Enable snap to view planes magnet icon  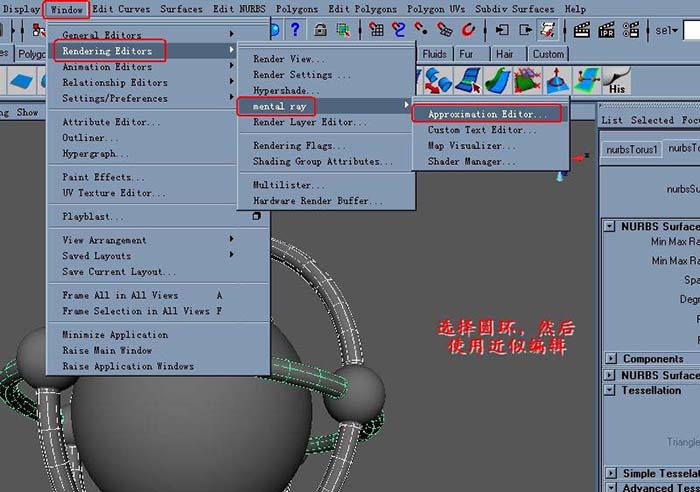pos(444,30)
